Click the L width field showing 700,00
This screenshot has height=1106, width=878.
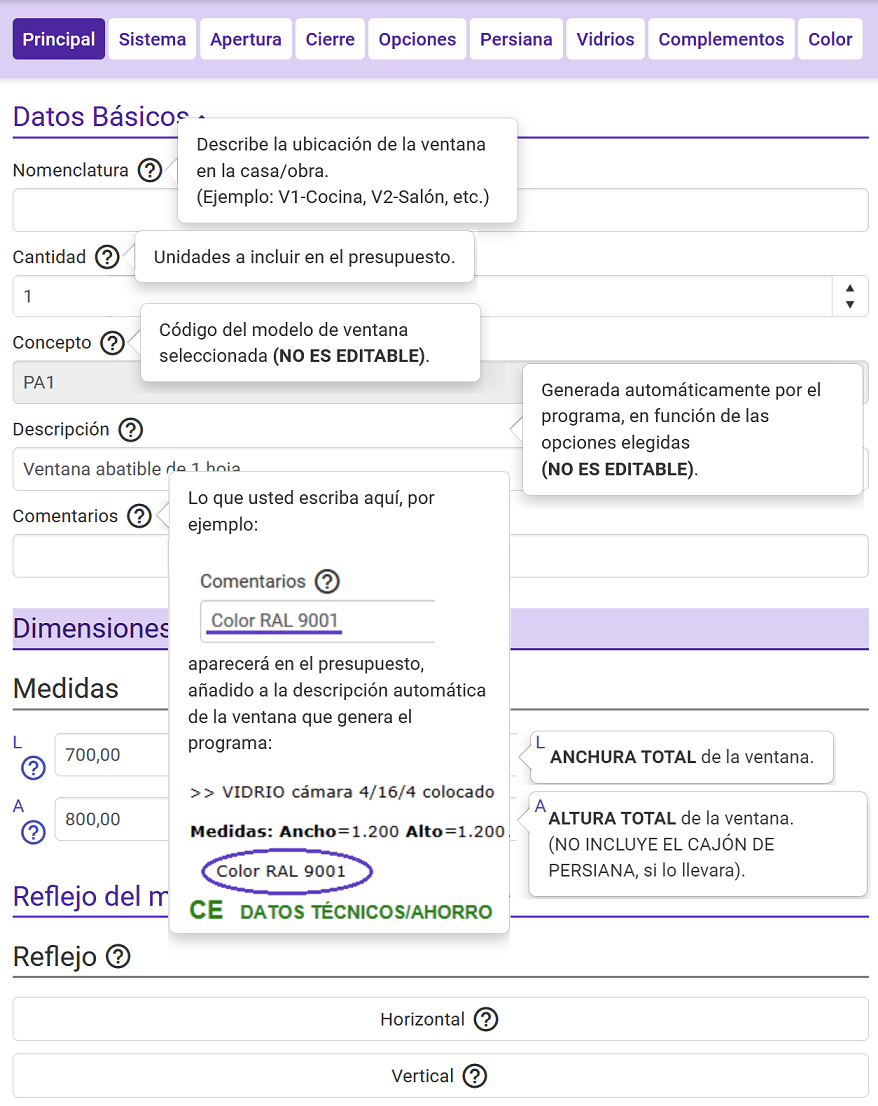tap(112, 755)
